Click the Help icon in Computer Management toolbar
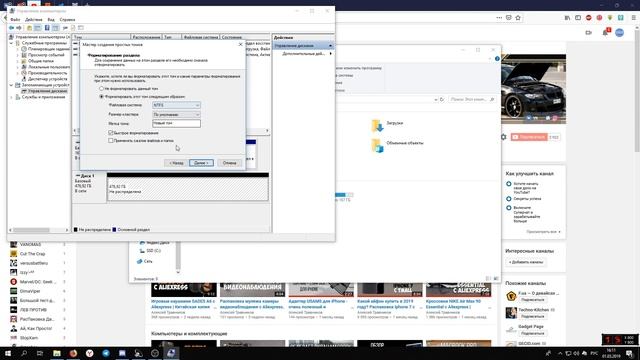This screenshot has height=360, width=640. (47, 28)
